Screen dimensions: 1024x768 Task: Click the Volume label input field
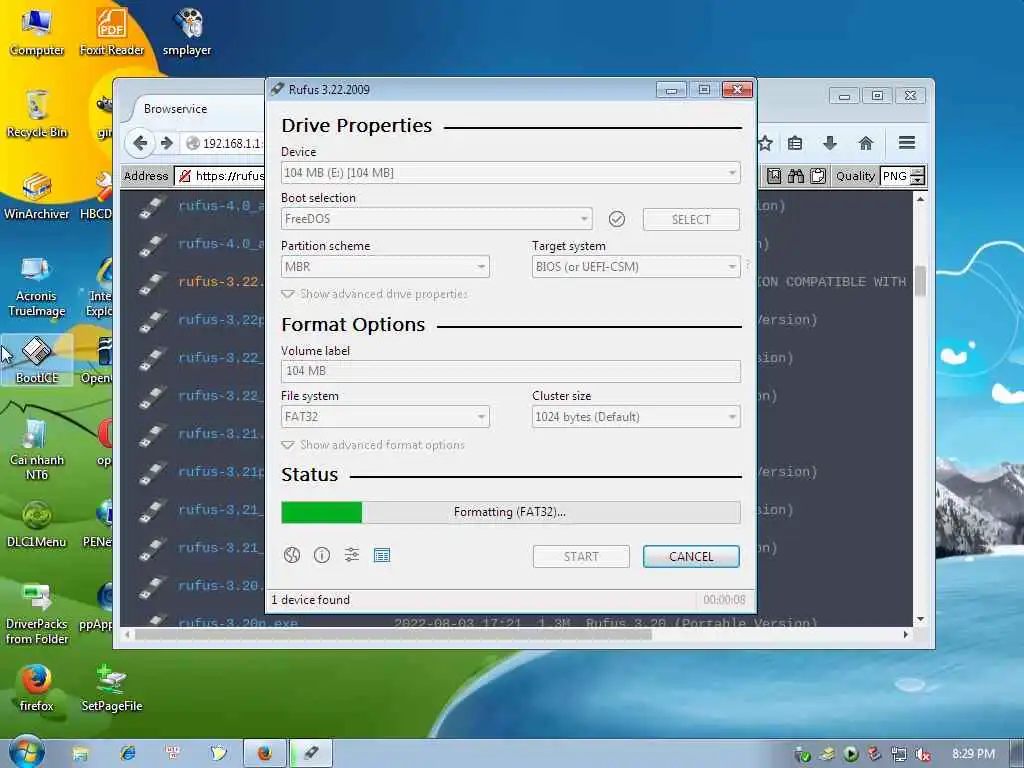511,371
